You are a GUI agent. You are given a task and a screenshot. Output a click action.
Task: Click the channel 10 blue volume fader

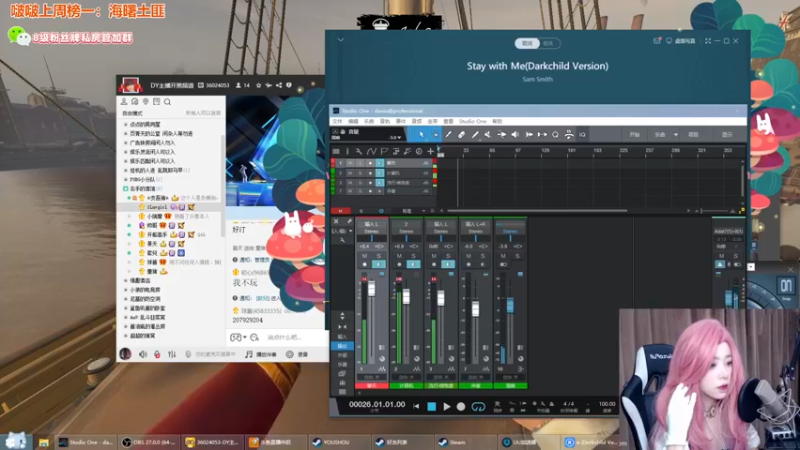pos(510,305)
